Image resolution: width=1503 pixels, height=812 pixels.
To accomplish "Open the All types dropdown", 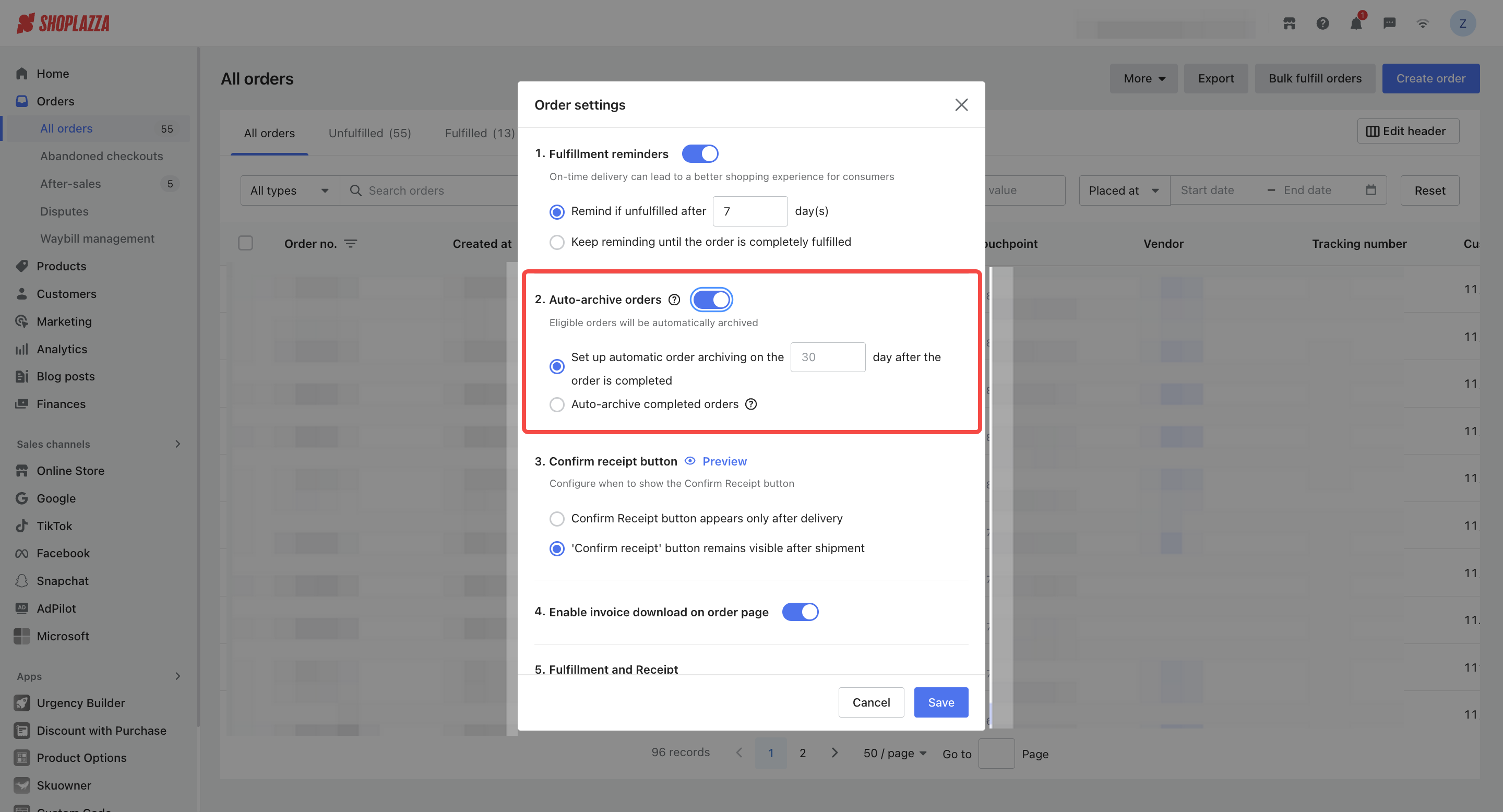I will point(290,190).
